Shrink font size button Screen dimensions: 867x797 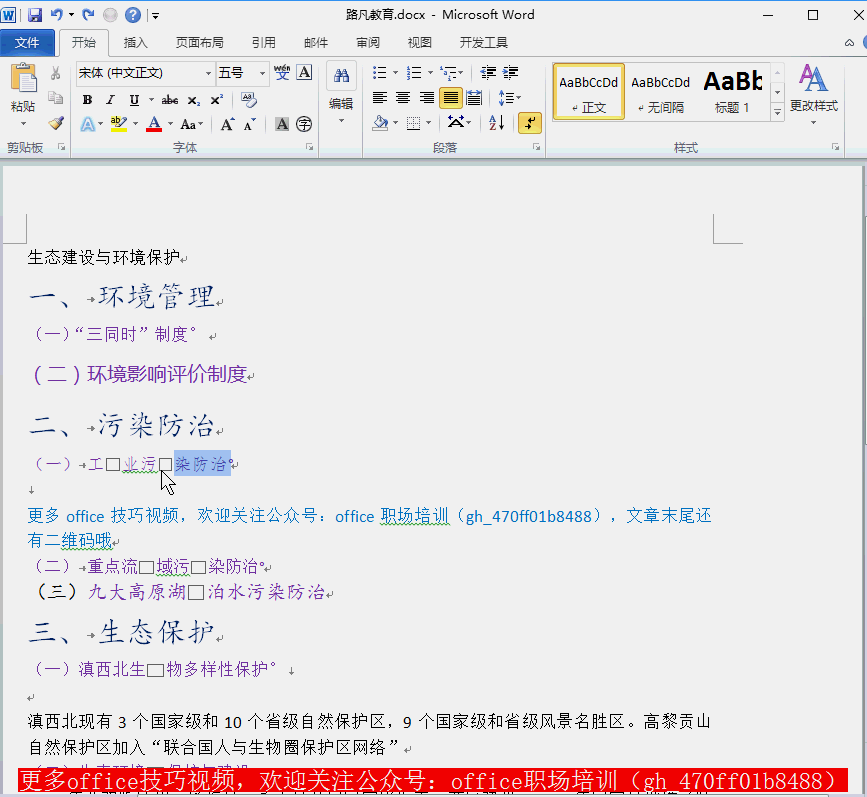249,124
